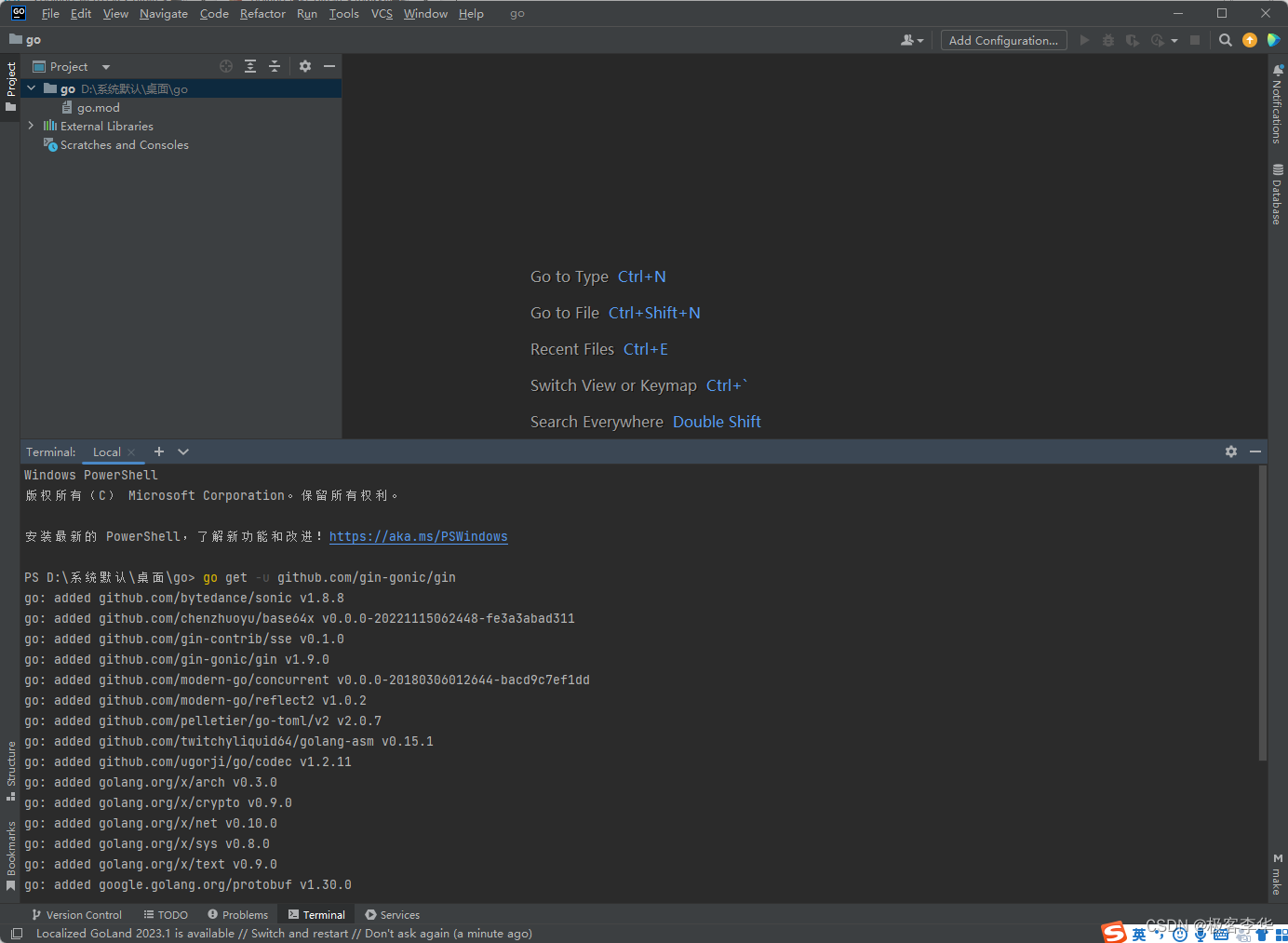Select the go.mod file in tree
This screenshot has height=943, width=1288.
pos(91,108)
